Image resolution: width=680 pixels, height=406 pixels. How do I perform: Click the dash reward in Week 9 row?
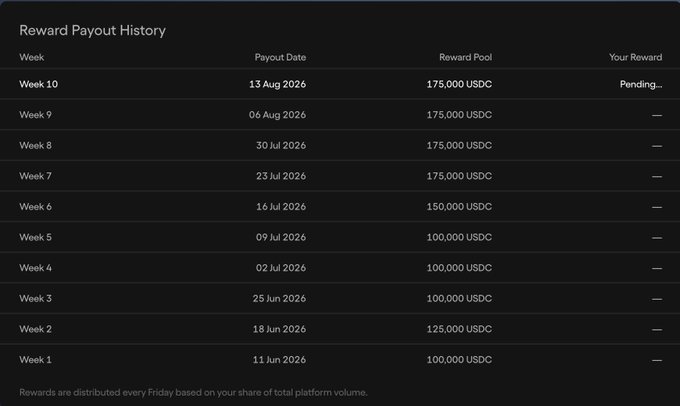click(x=657, y=115)
